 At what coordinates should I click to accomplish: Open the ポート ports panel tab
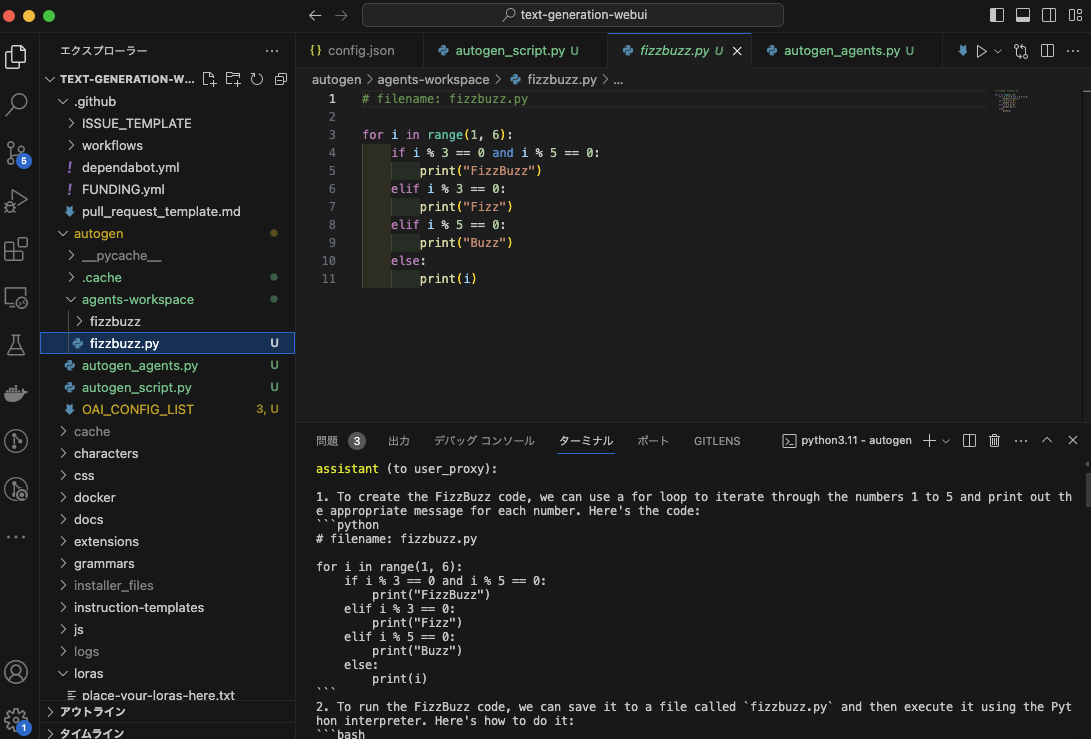653,441
